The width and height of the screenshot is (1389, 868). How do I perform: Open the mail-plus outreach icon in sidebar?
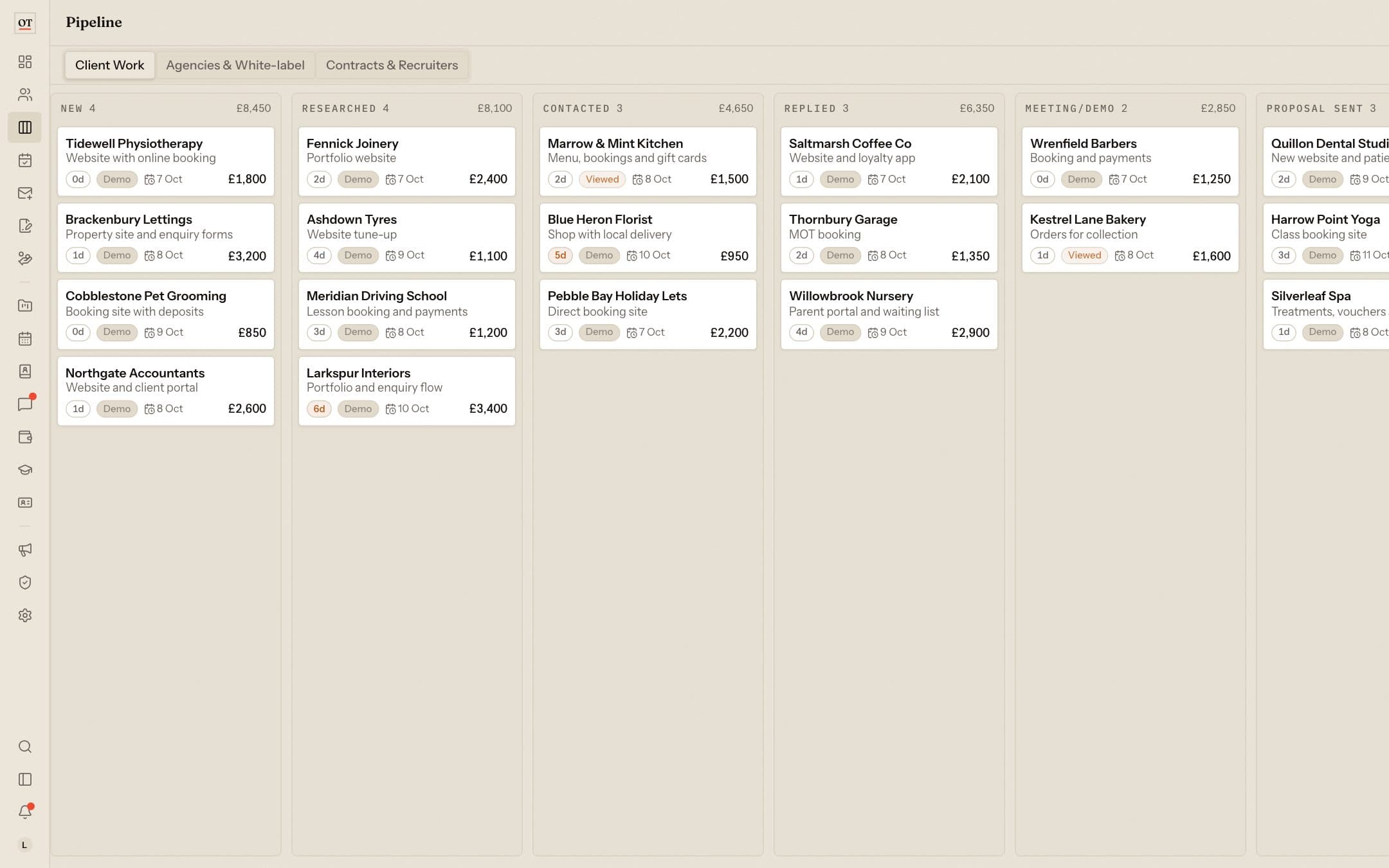(25, 193)
